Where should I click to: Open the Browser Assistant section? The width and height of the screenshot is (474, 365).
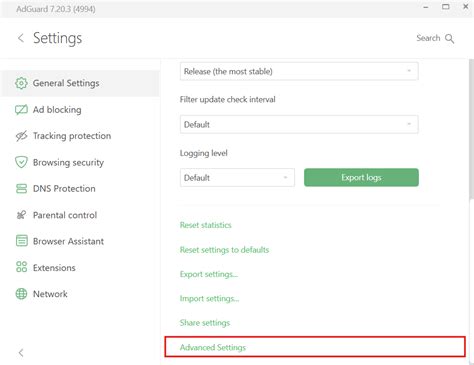coord(80,241)
